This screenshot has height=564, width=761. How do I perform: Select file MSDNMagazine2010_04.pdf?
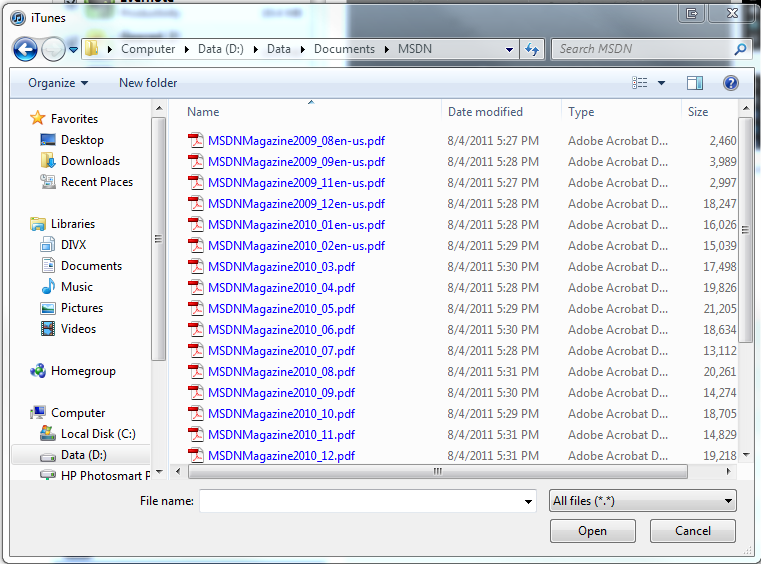click(281, 288)
